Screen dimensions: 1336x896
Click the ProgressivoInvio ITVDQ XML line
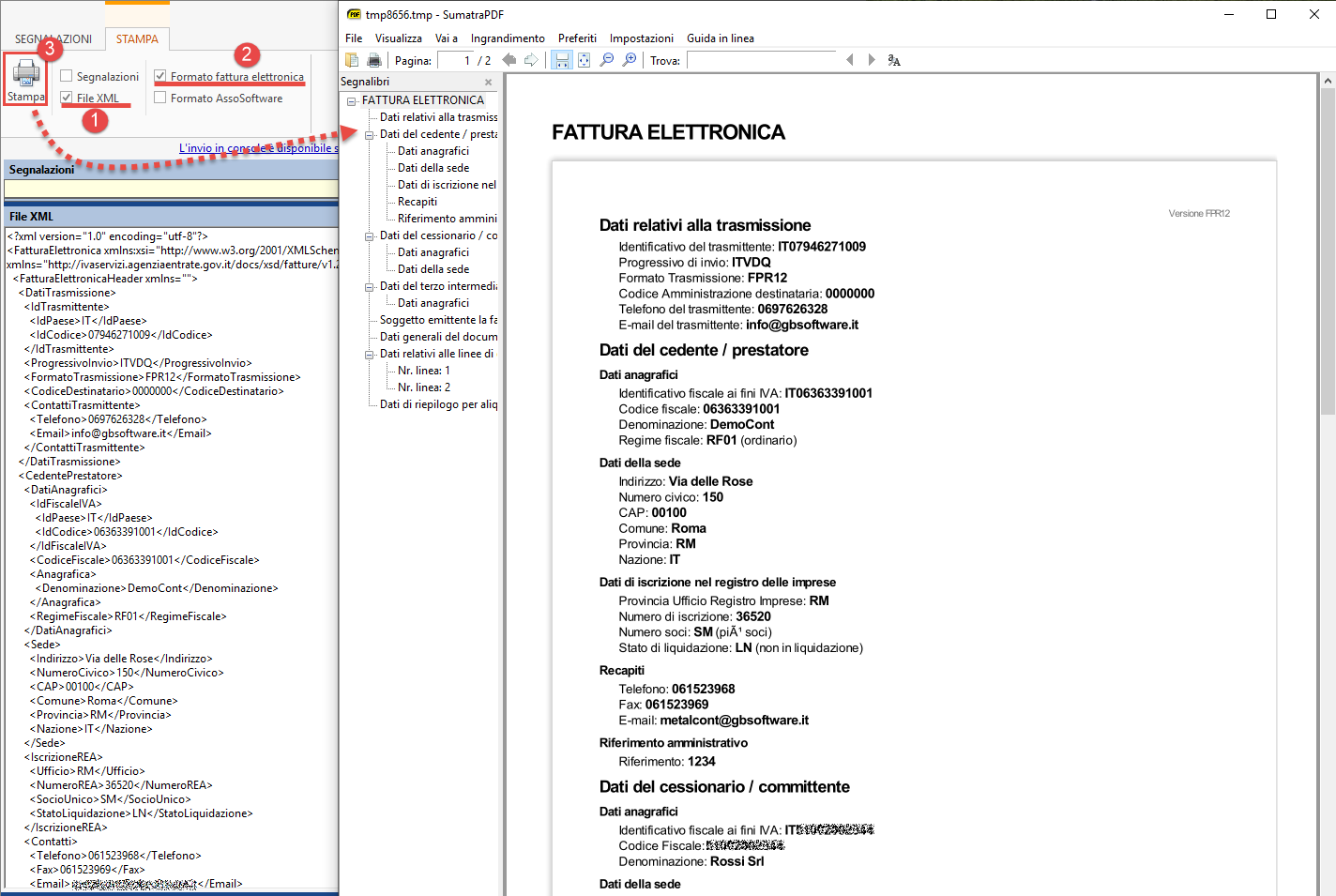138,363
